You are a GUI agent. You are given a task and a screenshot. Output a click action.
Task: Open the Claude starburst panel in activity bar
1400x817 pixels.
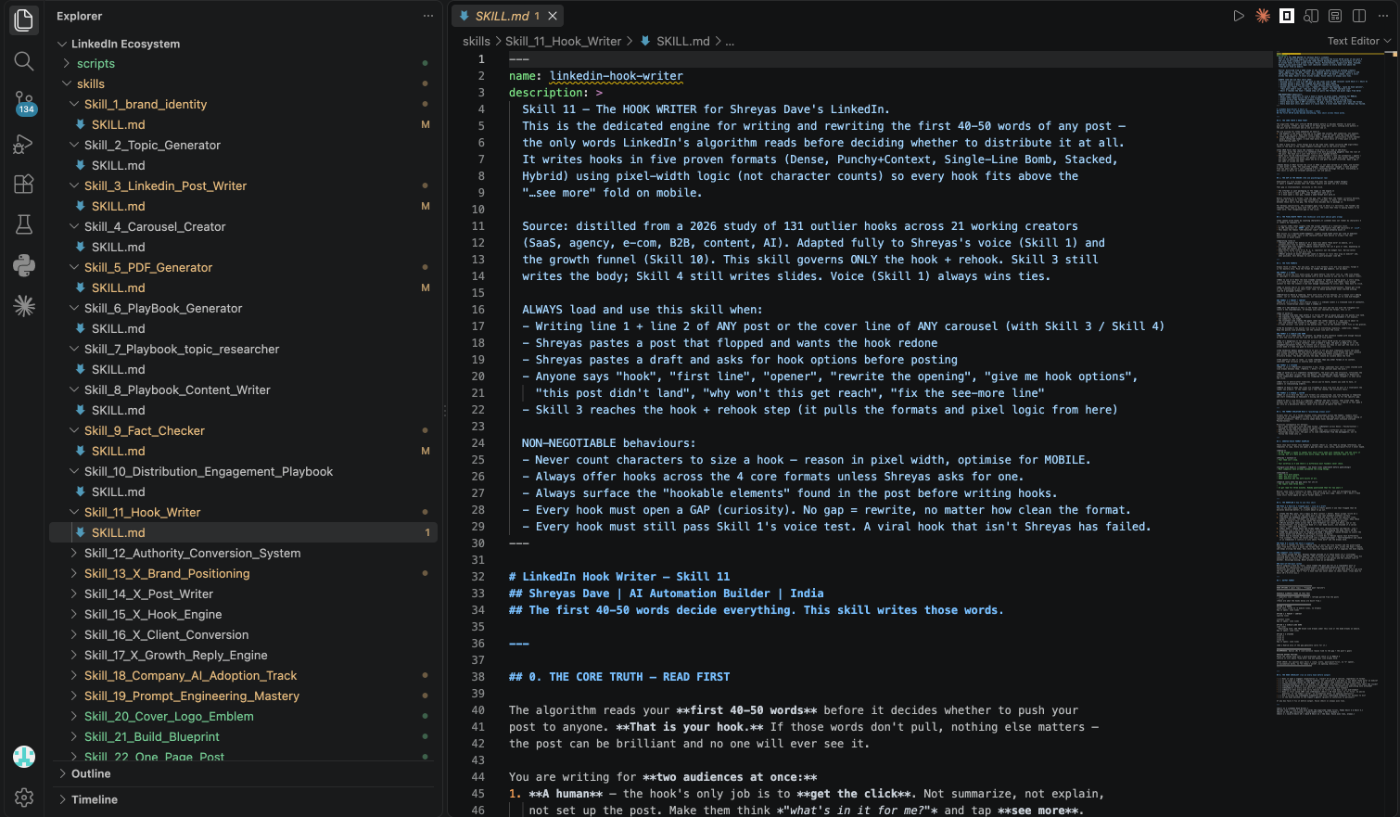(24, 306)
